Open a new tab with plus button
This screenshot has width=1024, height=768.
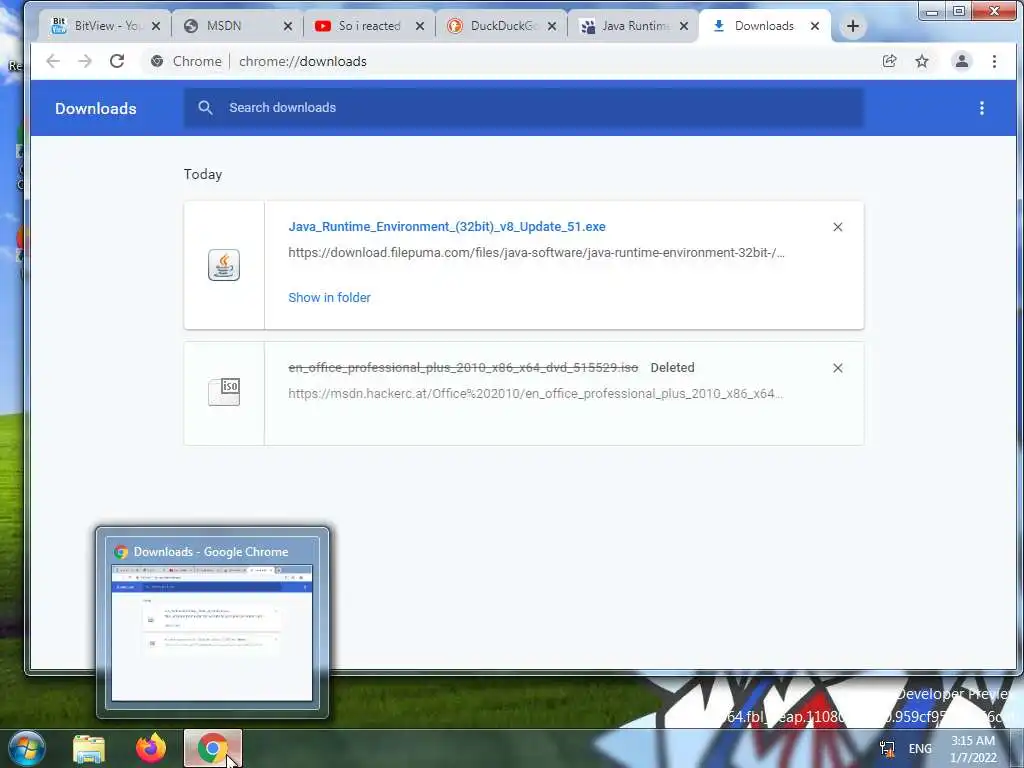(852, 26)
